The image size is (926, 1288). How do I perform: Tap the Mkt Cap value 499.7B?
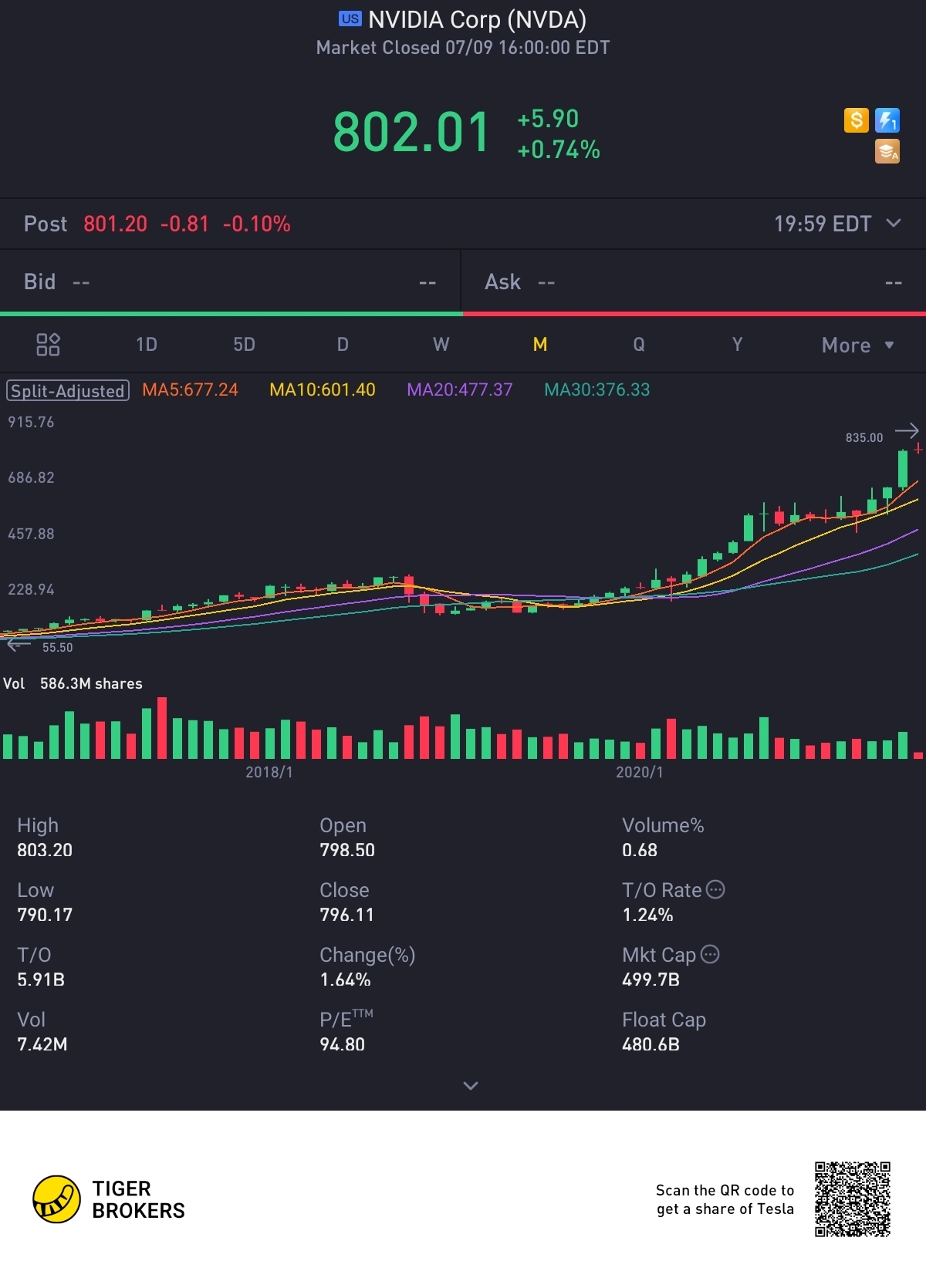pyautogui.click(x=651, y=979)
